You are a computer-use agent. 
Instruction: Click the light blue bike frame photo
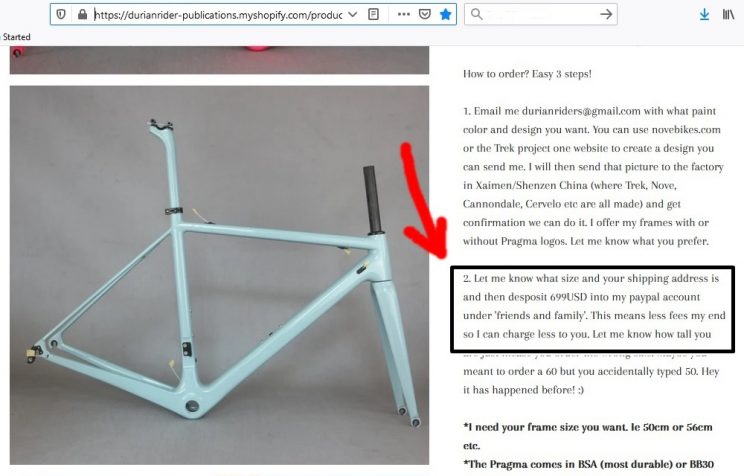click(219, 275)
